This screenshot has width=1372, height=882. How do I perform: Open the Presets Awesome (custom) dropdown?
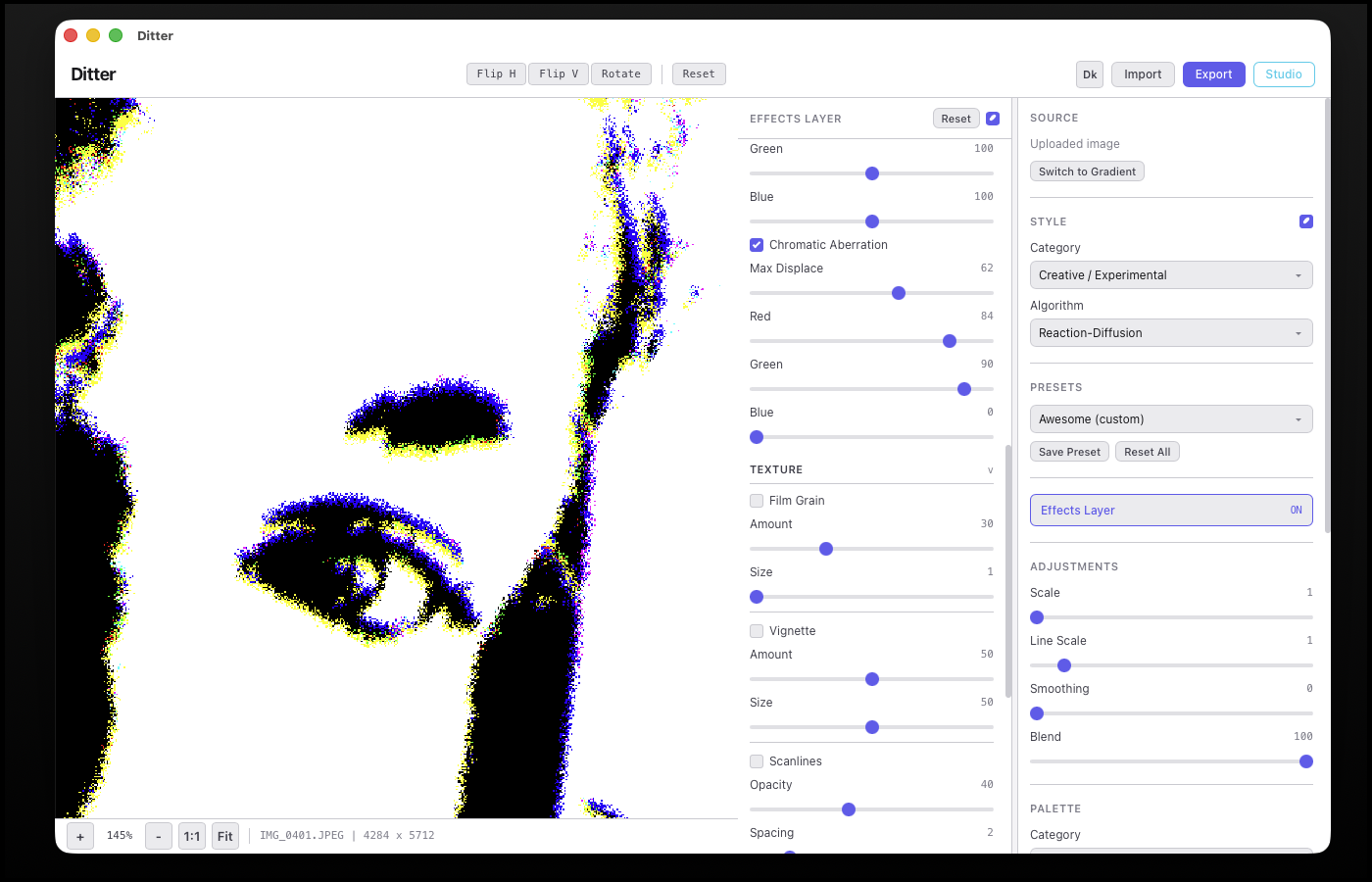1170,419
